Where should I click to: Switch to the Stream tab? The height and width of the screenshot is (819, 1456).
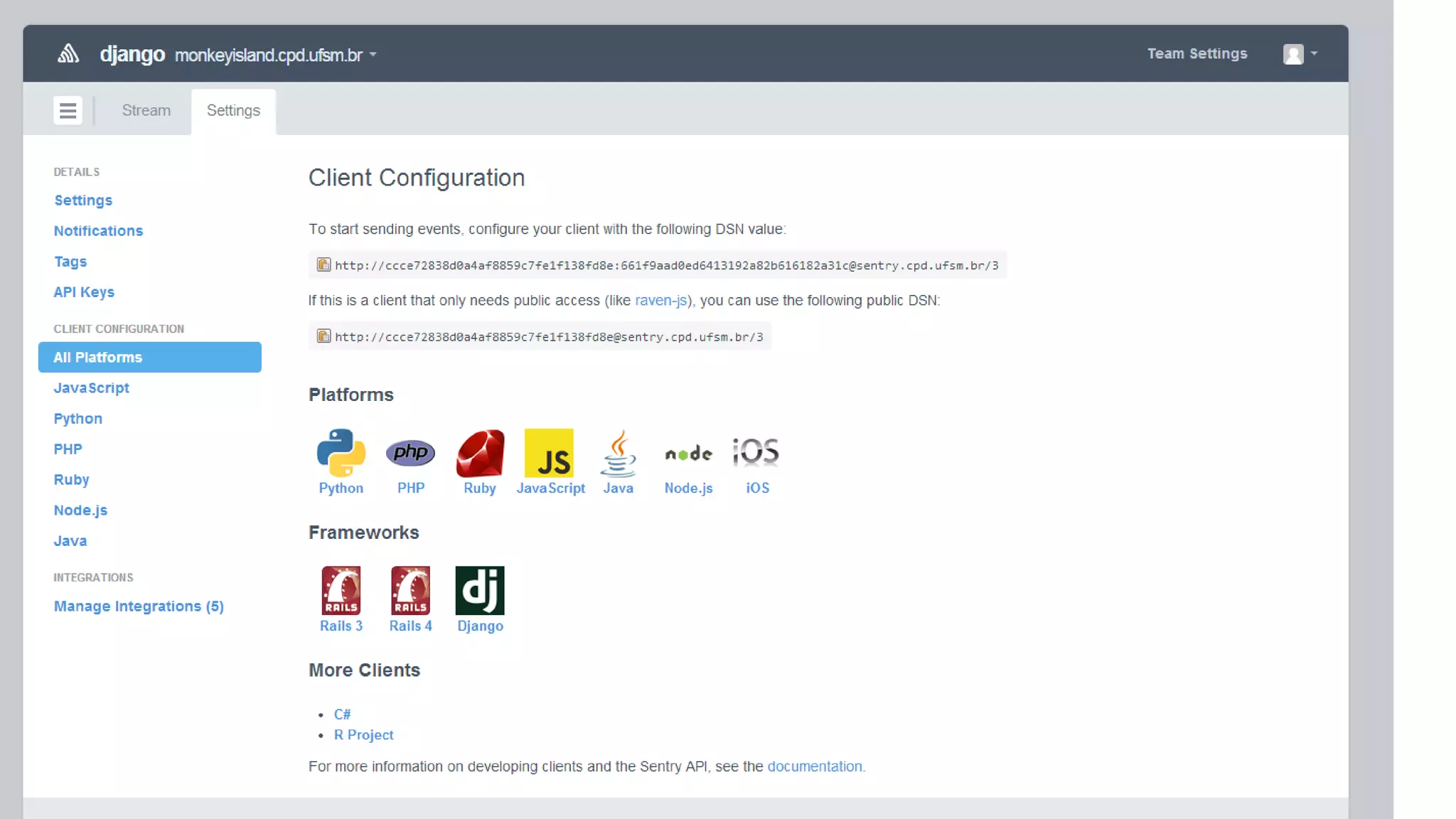[x=146, y=111]
